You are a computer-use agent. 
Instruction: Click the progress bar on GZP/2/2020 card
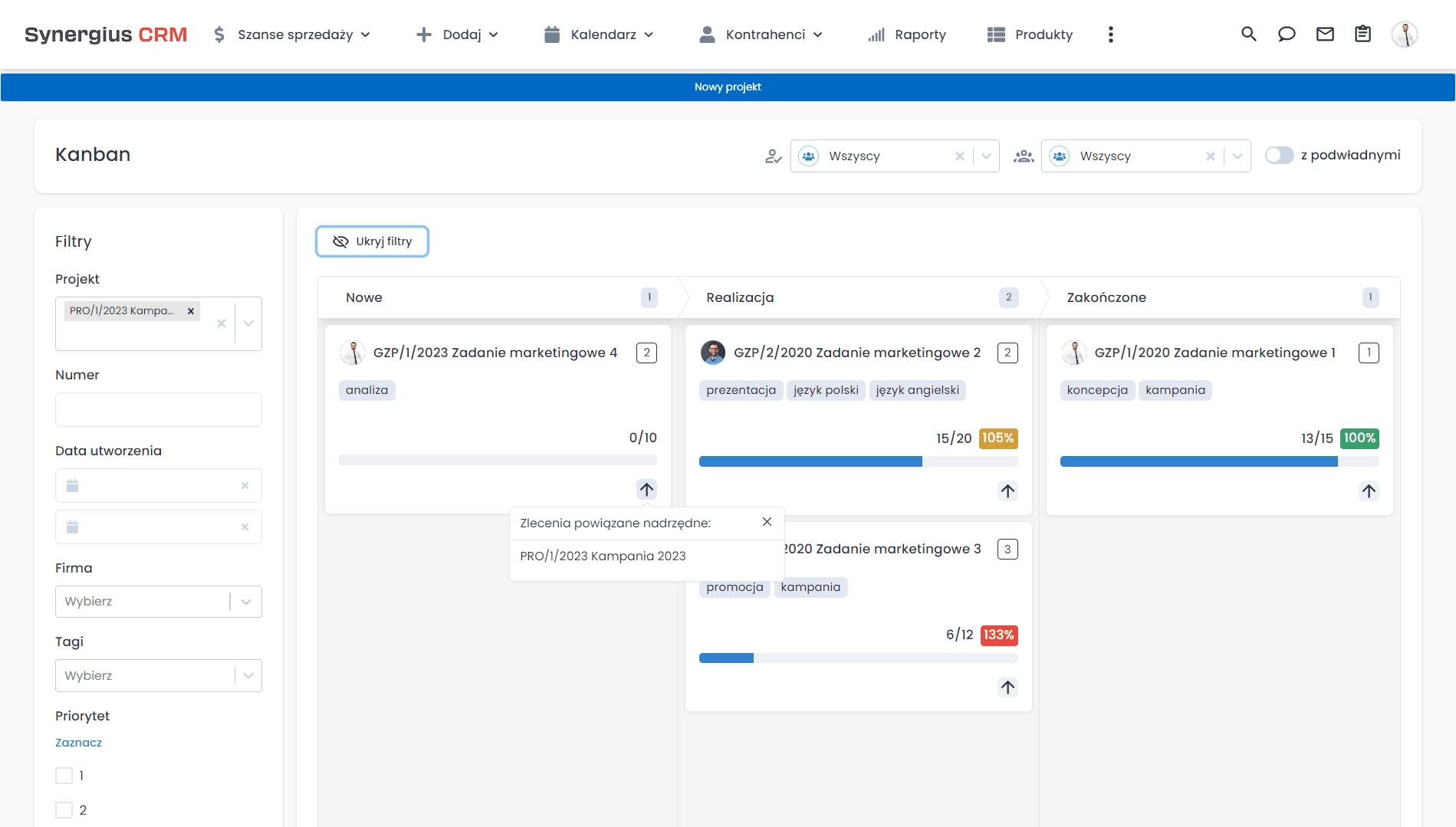(858, 461)
